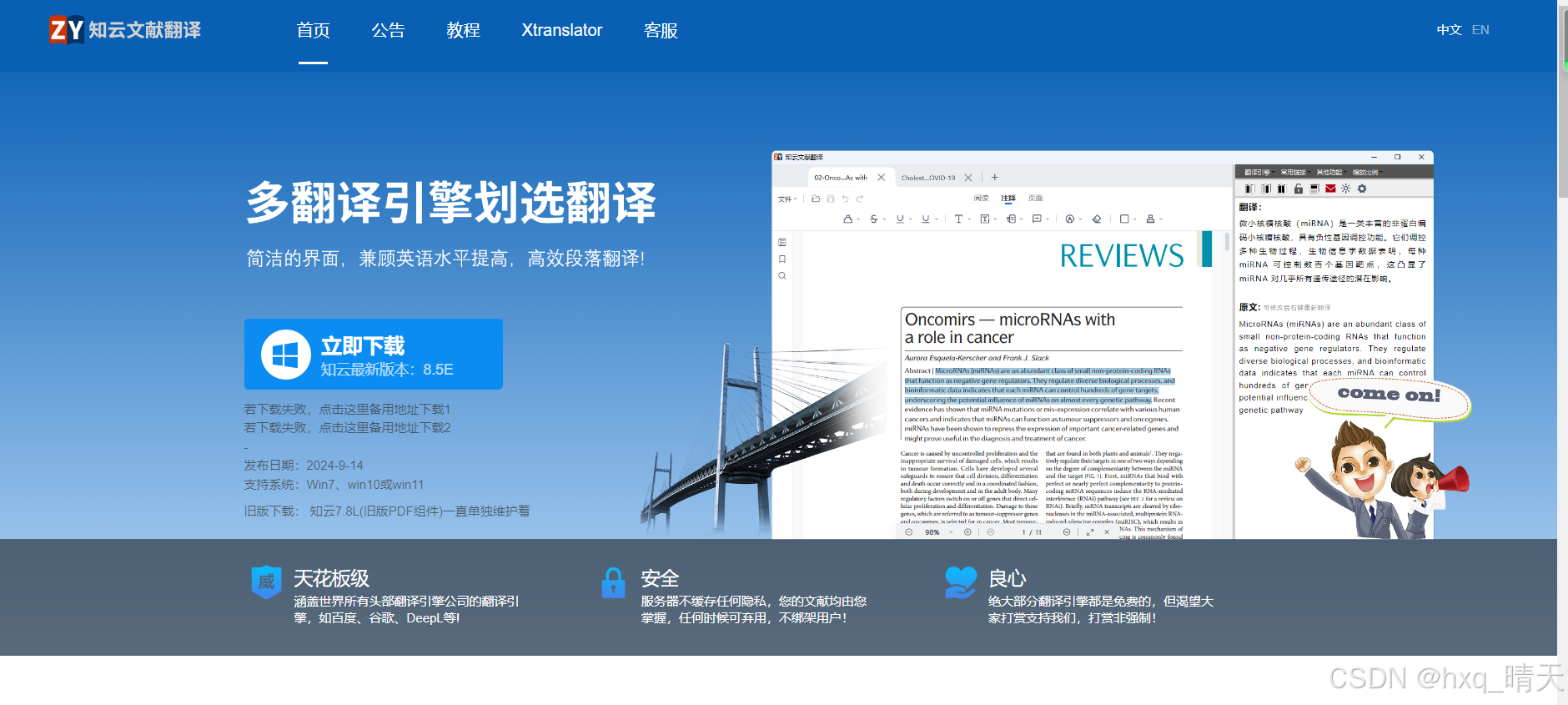
Task: Click the 安全 padlock icon
Action: pyautogui.click(x=613, y=582)
